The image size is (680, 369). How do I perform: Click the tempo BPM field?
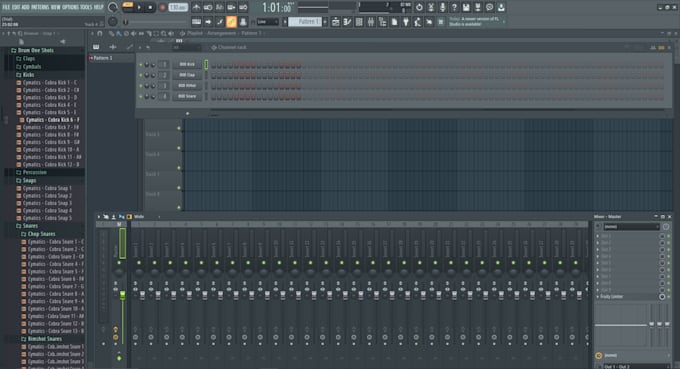point(178,7)
